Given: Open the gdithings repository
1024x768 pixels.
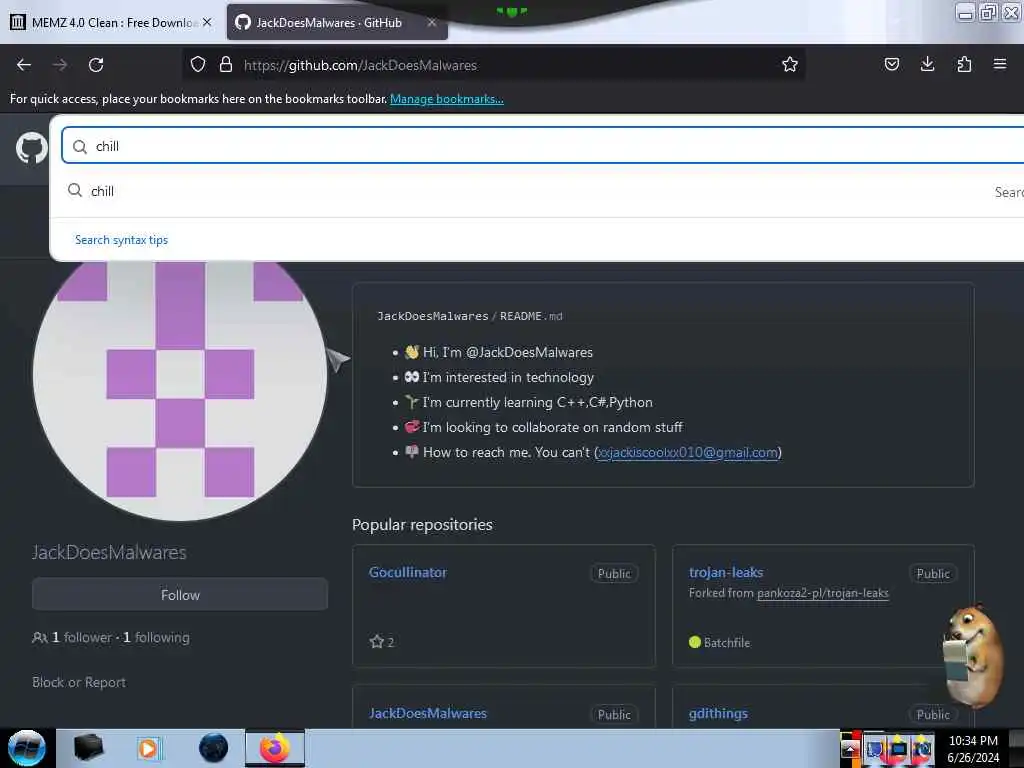Looking at the screenshot, I should [x=718, y=713].
